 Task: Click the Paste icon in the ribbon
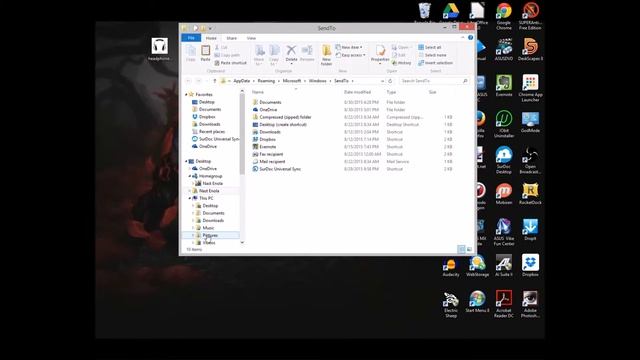coord(205,53)
